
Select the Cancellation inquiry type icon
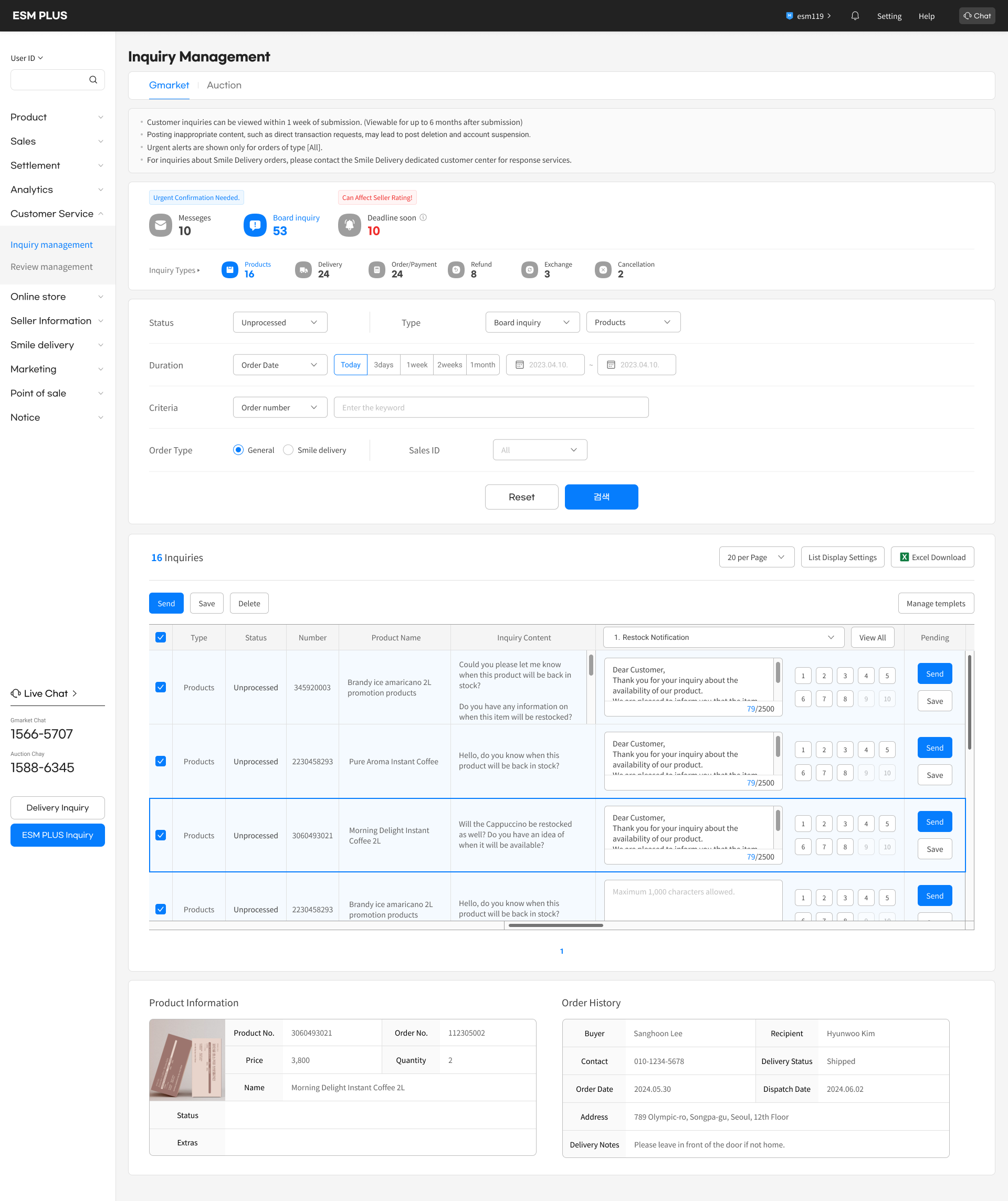[603, 270]
